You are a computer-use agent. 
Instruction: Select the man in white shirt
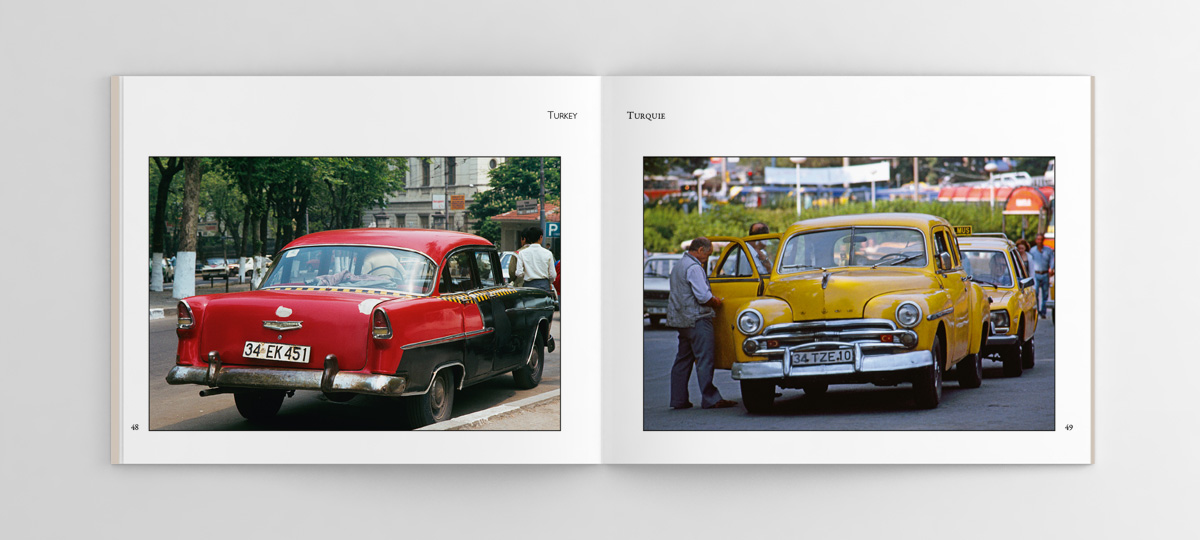[535, 264]
